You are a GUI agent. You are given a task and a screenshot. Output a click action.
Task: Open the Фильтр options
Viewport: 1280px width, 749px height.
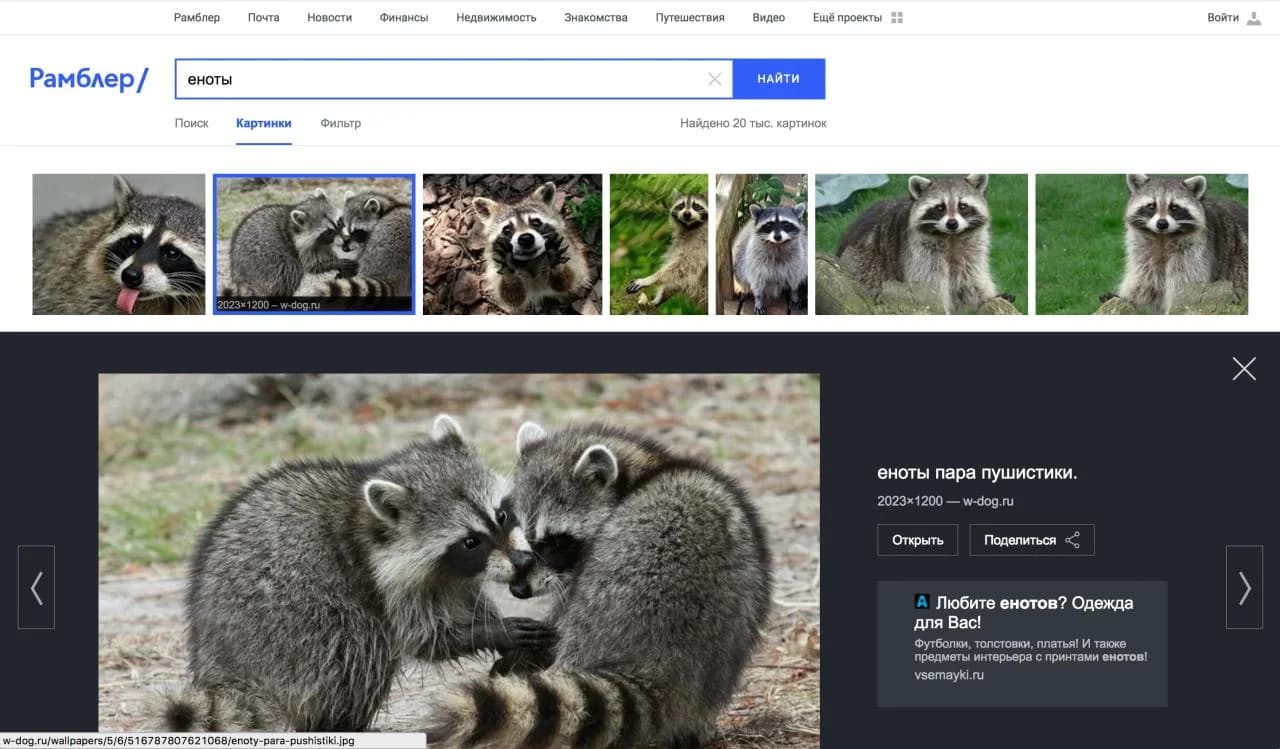[x=341, y=123]
